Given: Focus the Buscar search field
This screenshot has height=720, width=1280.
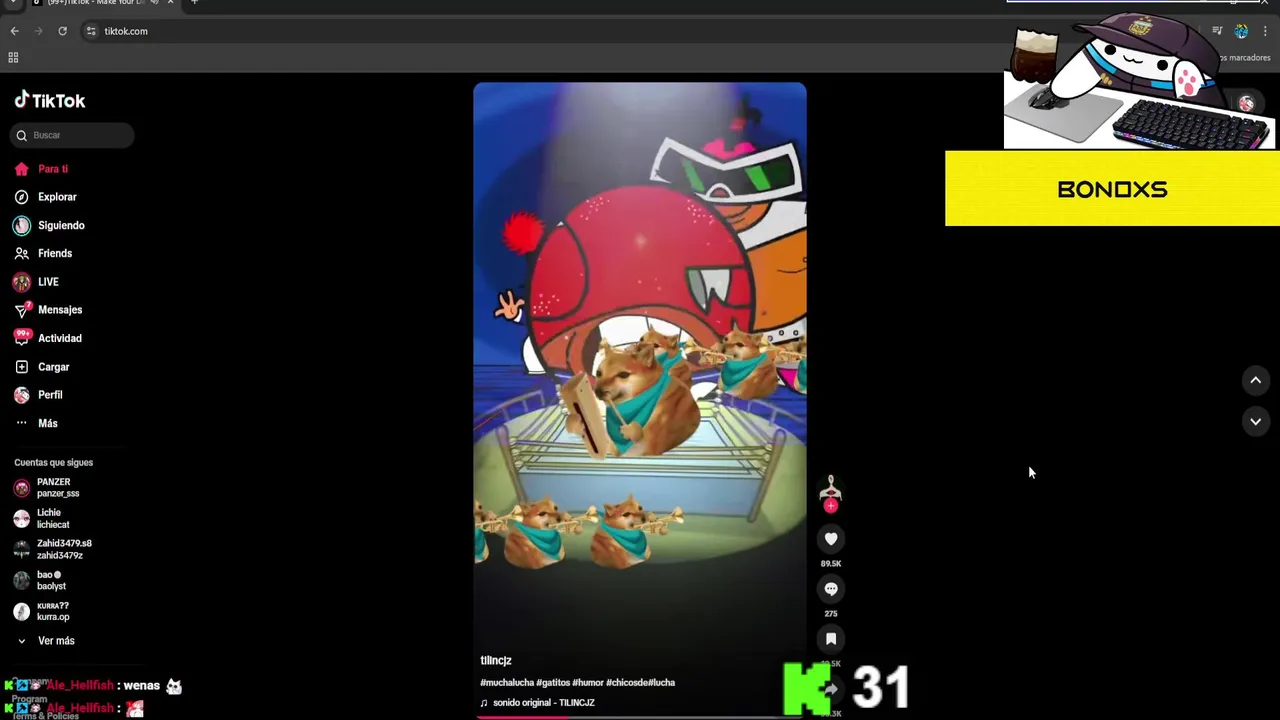Looking at the screenshot, I should (72, 135).
